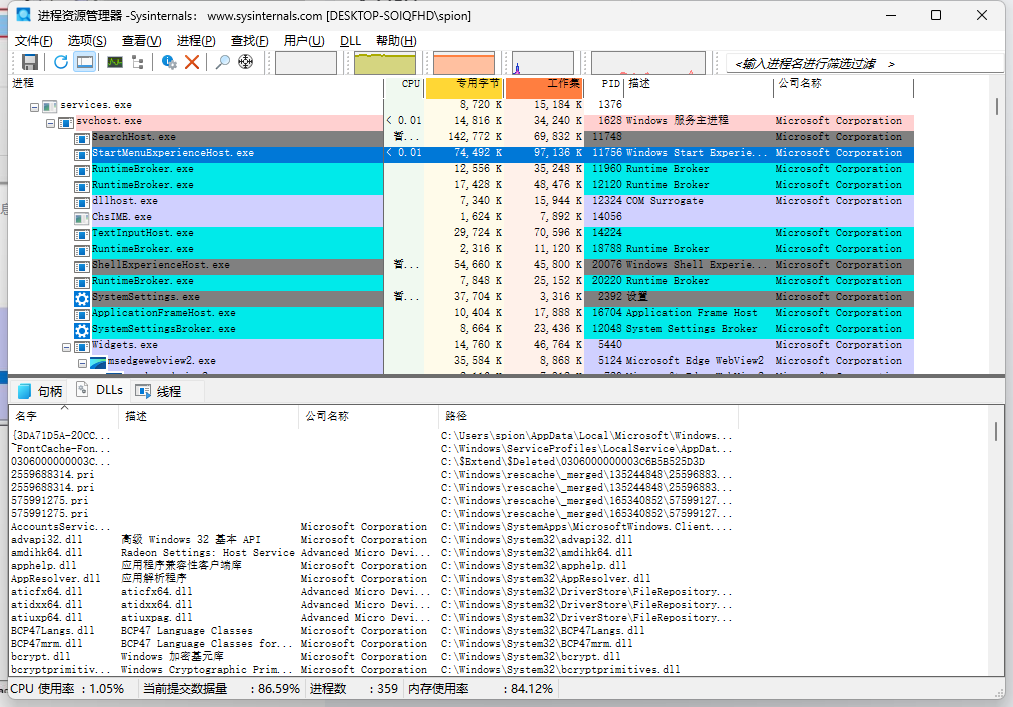
Task: Click the process name filter input field
Action: tap(864, 63)
